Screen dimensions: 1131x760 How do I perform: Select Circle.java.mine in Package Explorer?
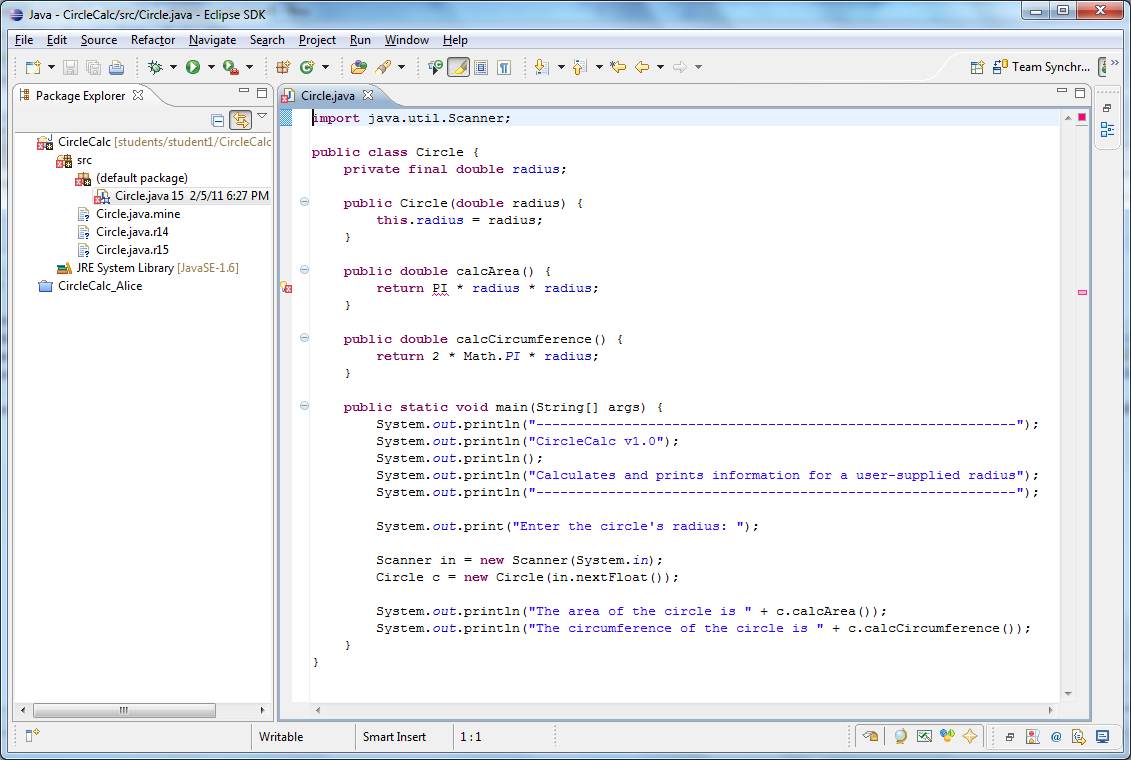(x=137, y=214)
